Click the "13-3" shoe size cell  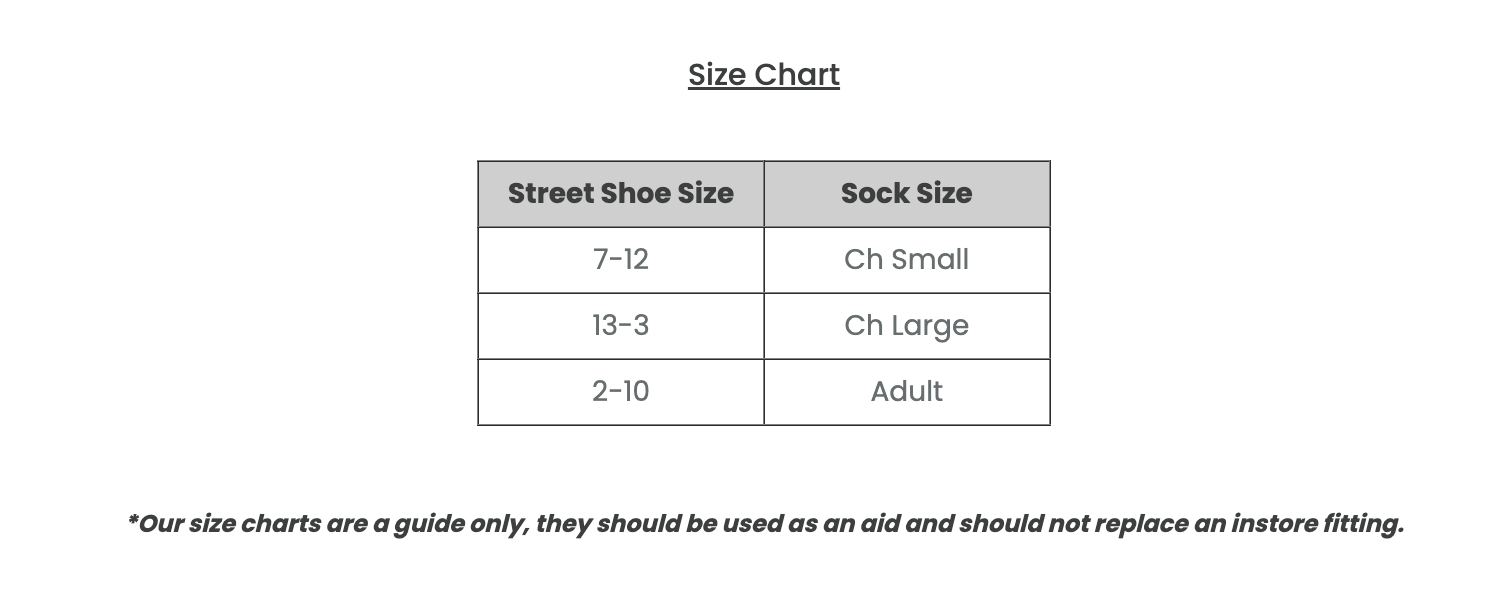pos(620,326)
